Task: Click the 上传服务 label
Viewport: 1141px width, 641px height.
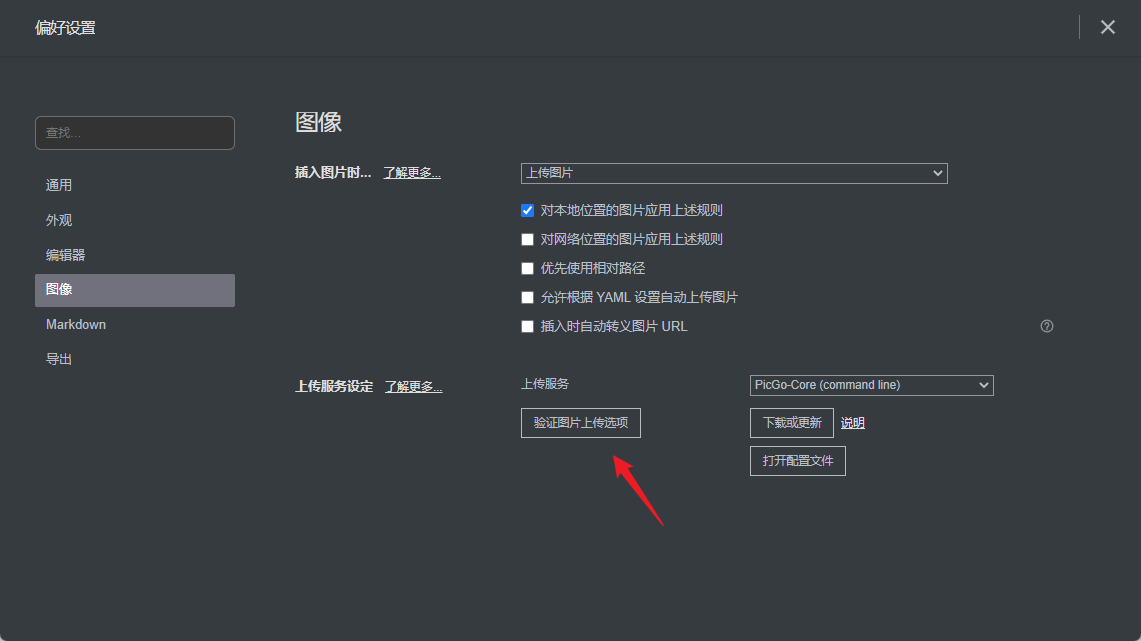Action: tap(545, 383)
